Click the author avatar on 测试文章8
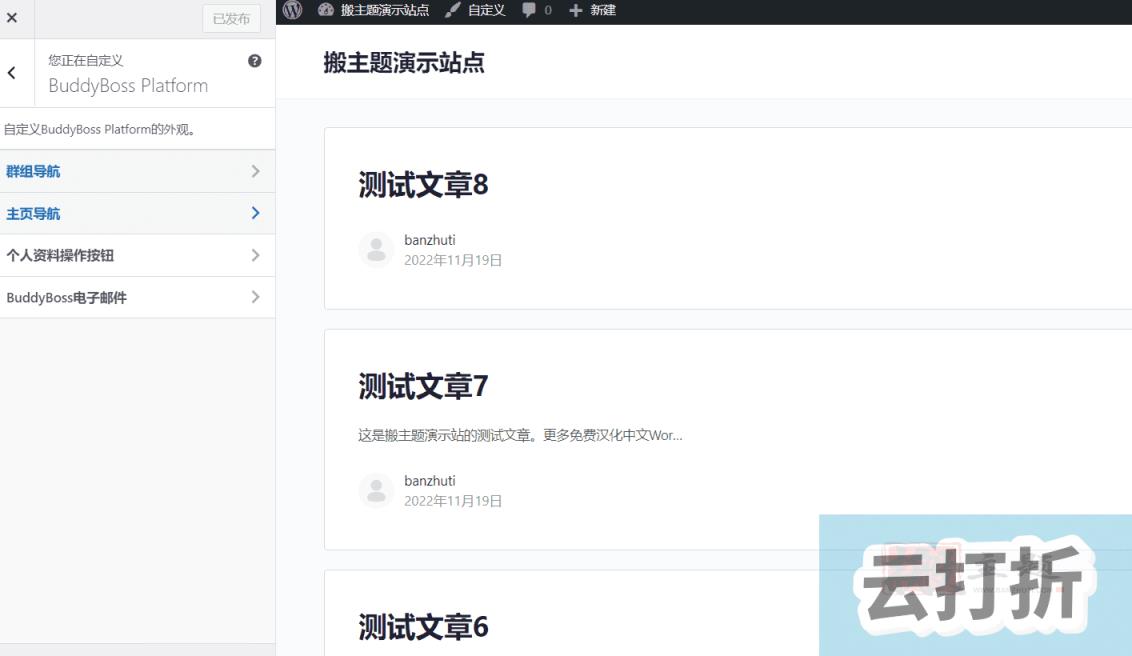 coord(376,250)
